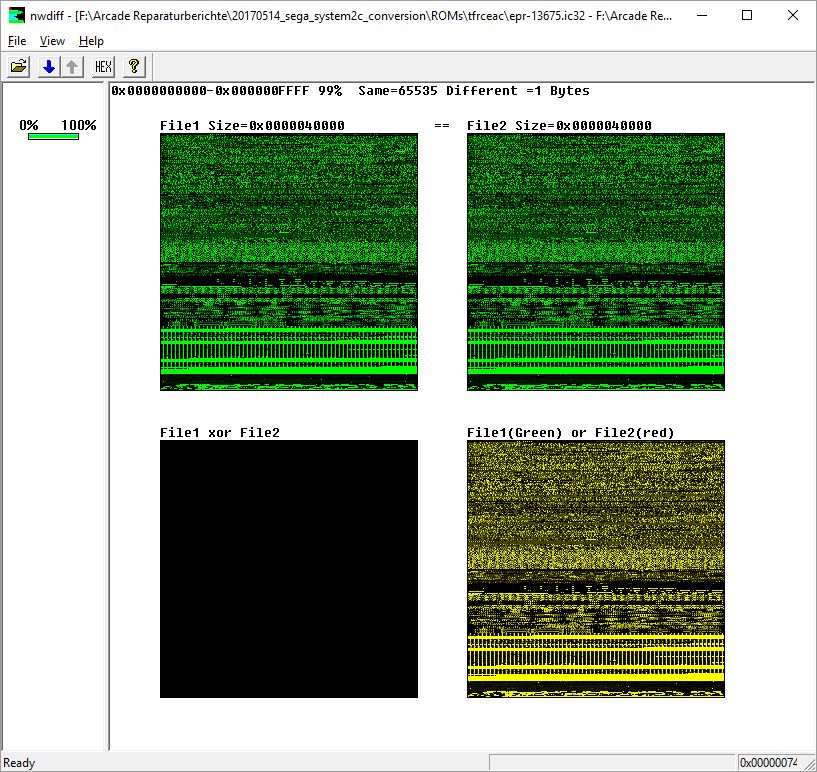Click the grayed-out up arrow toolbar icon
The height and width of the screenshot is (772, 817).
point(72,67)
